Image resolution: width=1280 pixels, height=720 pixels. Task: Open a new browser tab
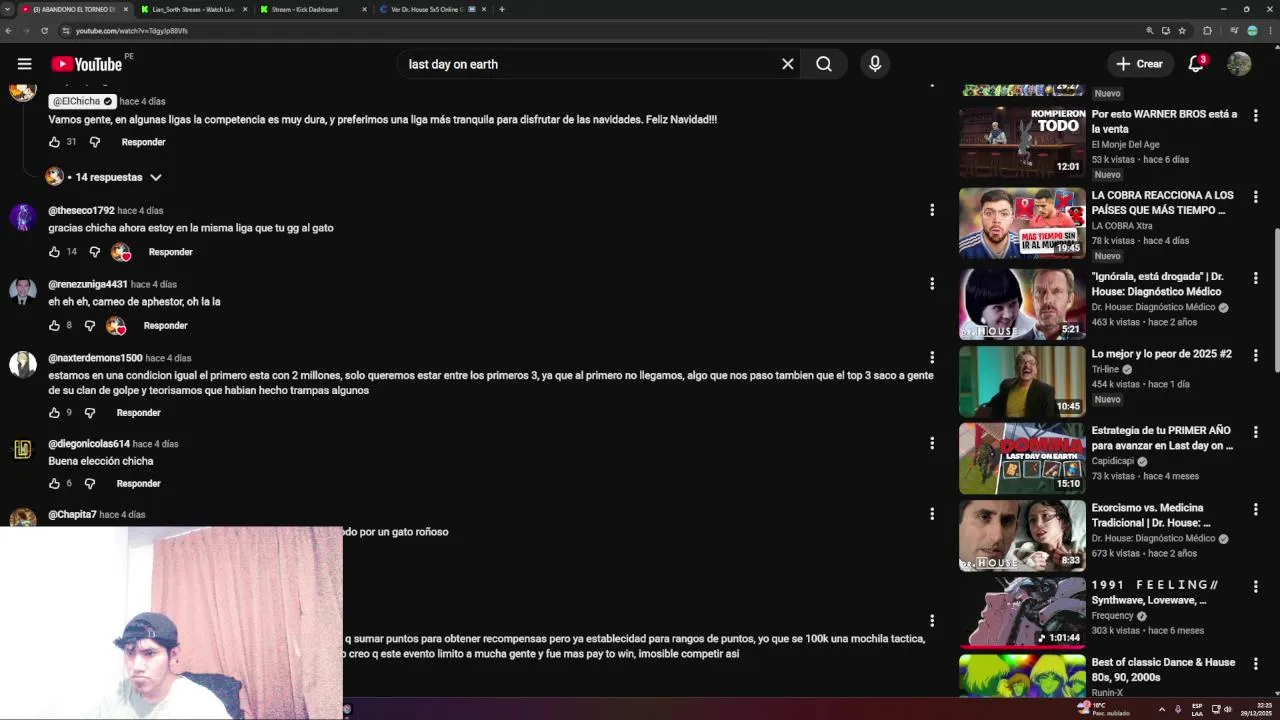(x=502, y=9)
